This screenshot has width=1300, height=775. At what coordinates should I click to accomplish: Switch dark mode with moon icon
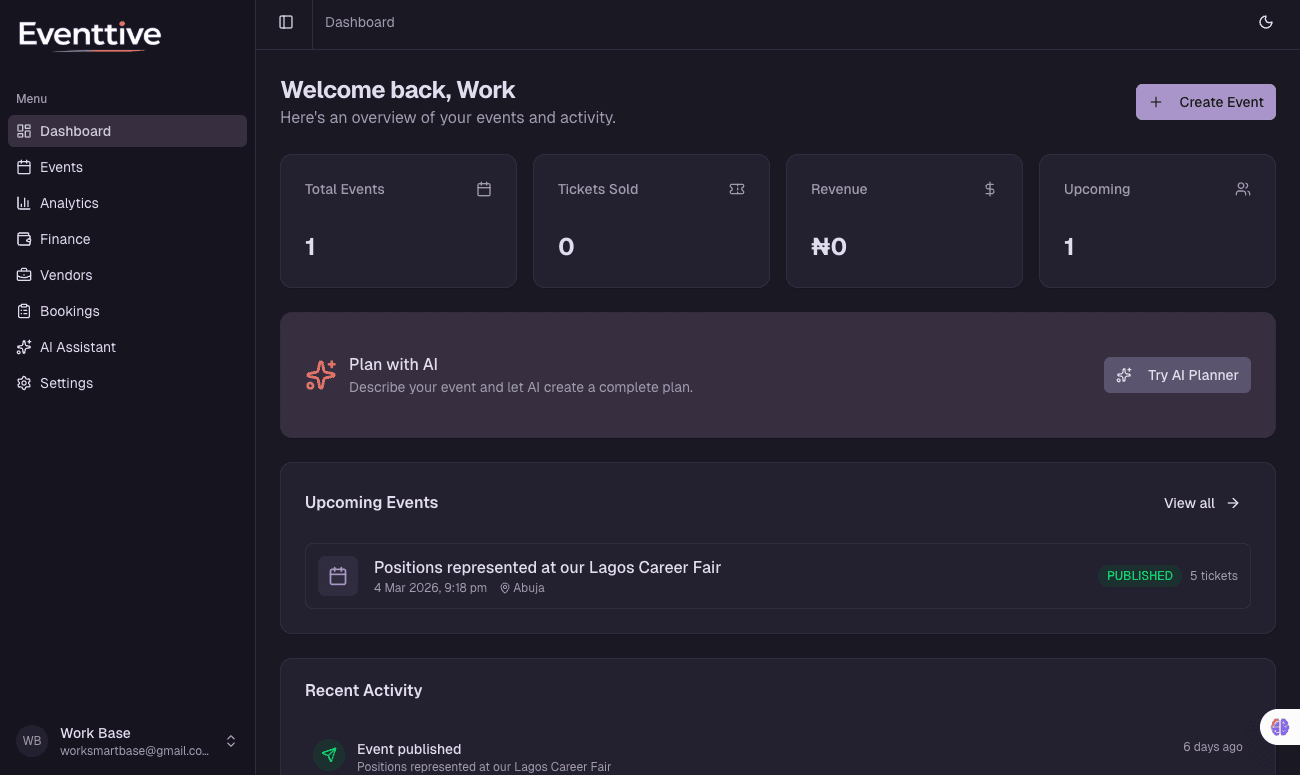click(1266, 22)
